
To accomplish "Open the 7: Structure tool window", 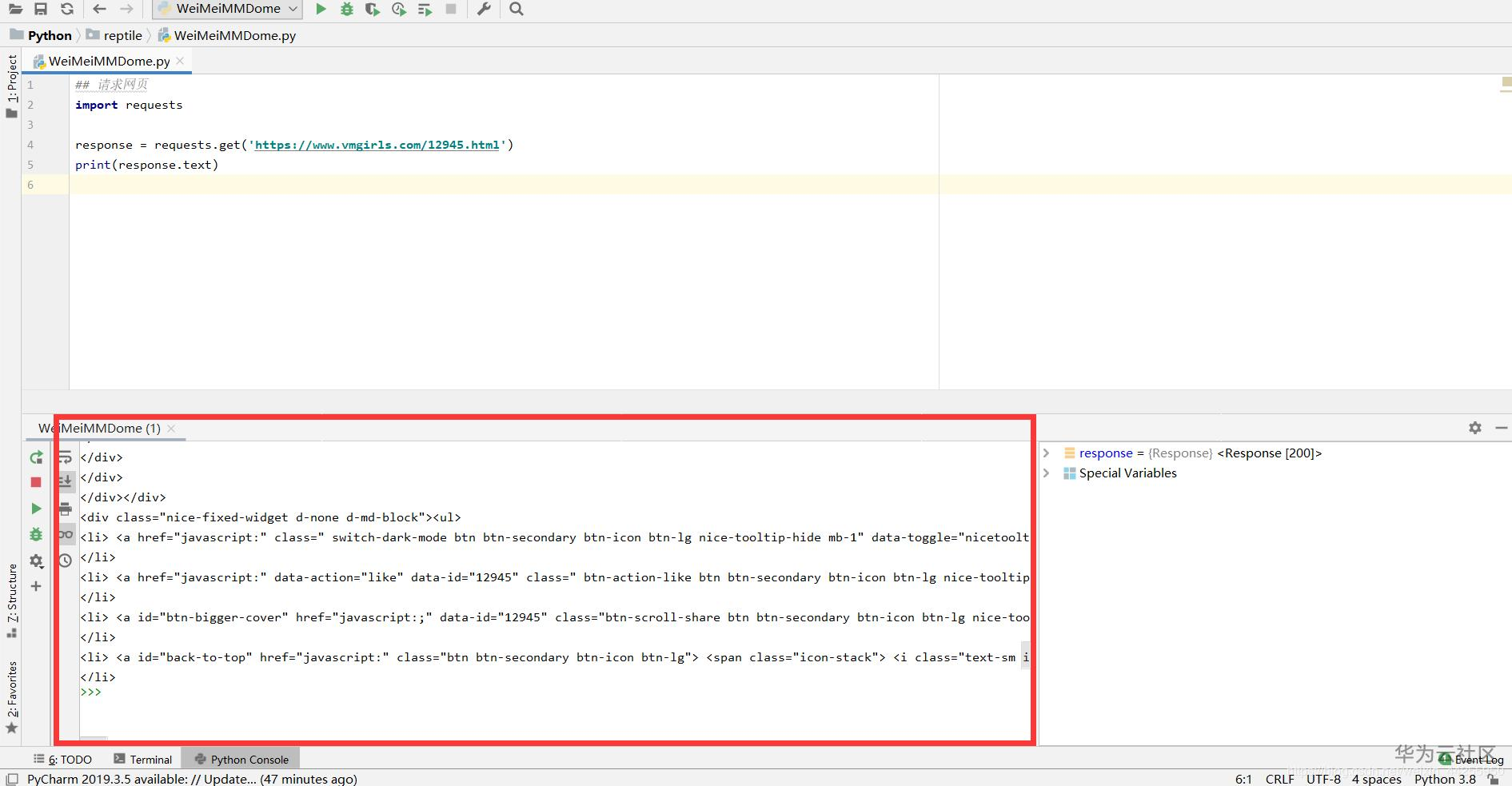I will click(11, 600).
